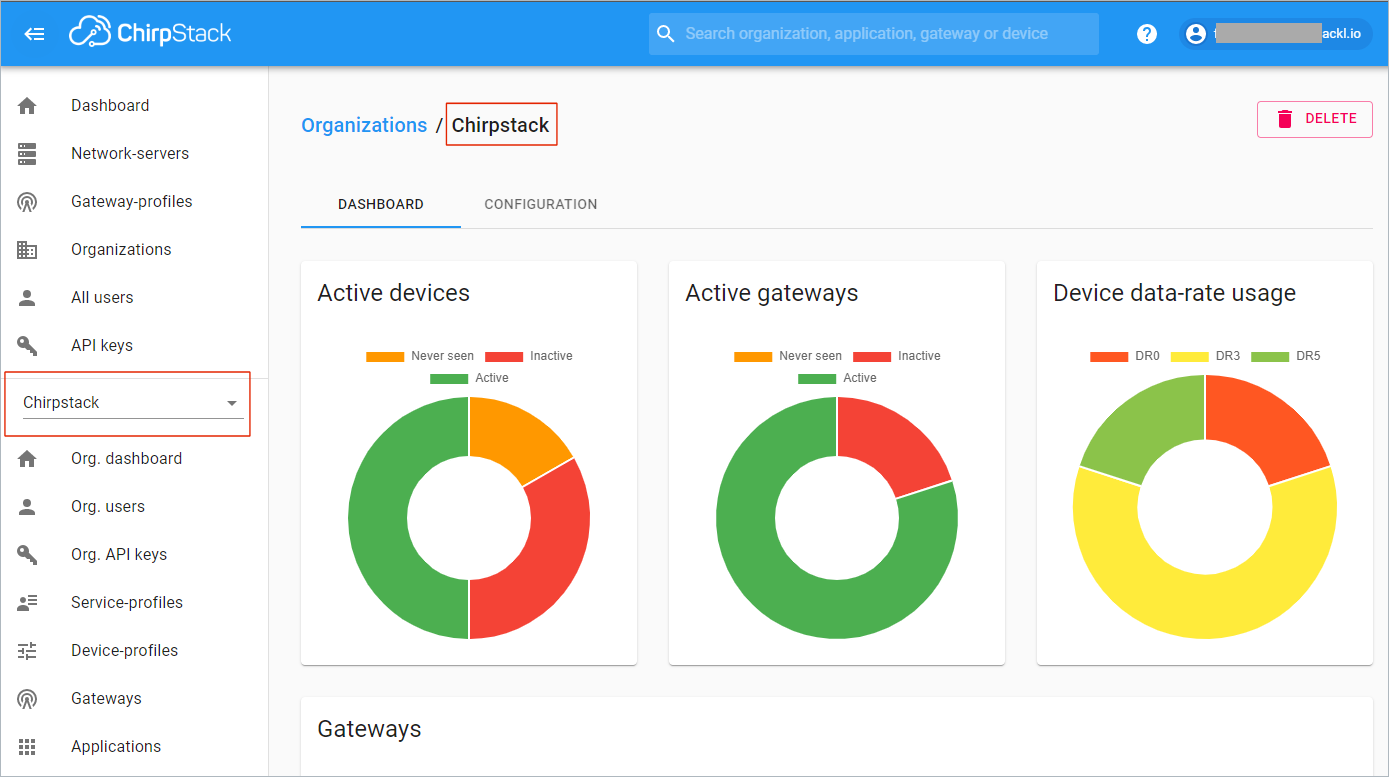Open the help question mark icon

pyautogui.click(x=1147, y=34)
